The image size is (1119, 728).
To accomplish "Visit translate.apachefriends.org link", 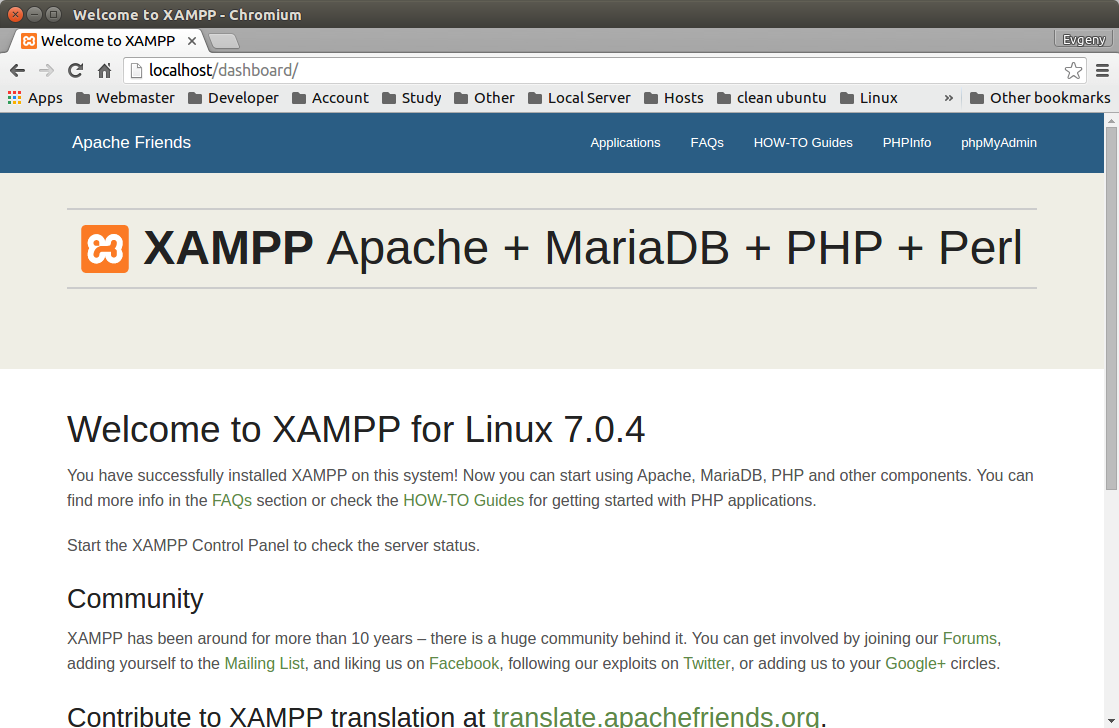I will click(656, 716).
